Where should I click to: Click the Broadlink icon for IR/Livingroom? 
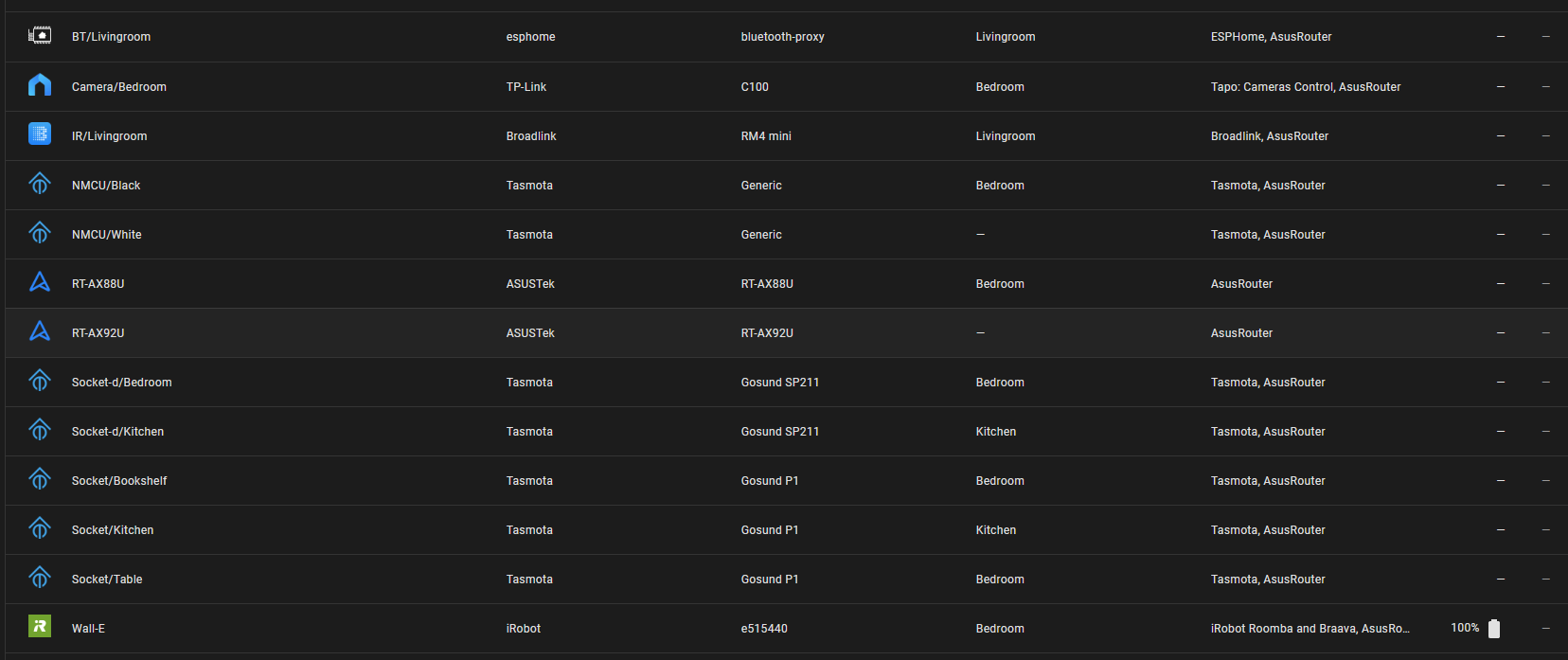pos(40,134)
